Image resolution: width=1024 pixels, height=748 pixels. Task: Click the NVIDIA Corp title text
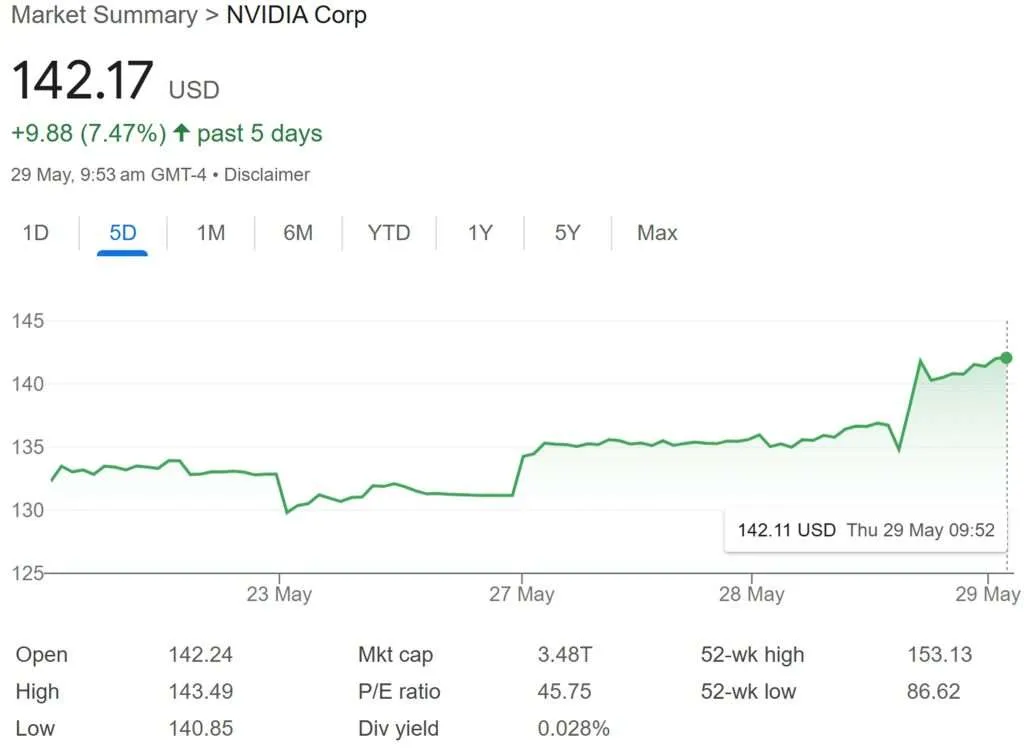pyautogui.click(x=297, y=16)
